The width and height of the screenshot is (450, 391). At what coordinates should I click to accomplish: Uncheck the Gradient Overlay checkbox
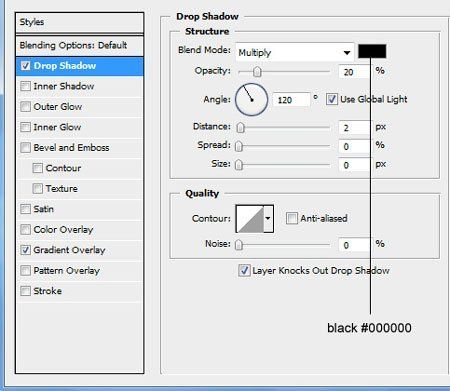click(26, 250)
